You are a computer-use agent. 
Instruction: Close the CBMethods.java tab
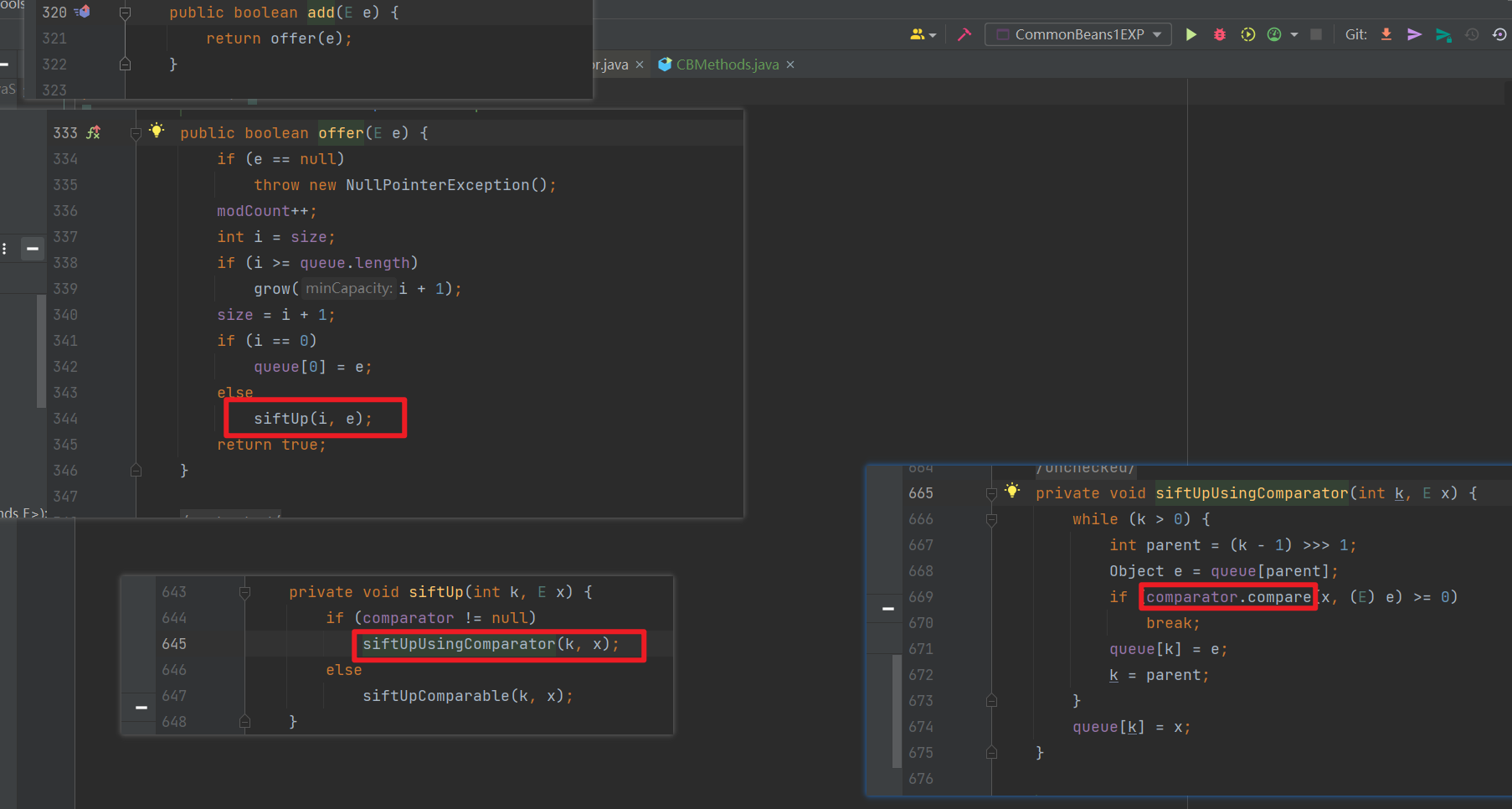click(790, 64)
